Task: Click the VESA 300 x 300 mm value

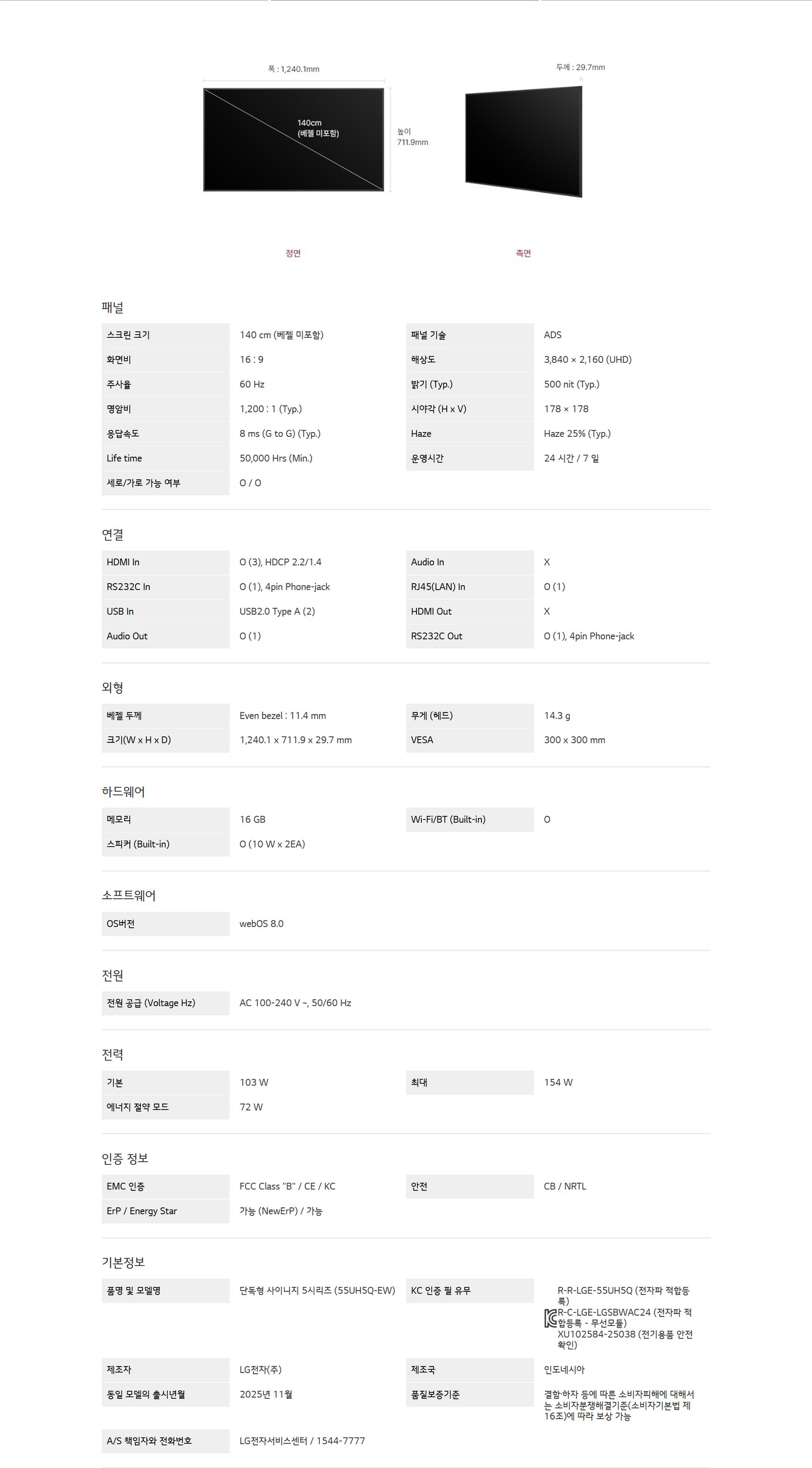Action: coord(575,740)
